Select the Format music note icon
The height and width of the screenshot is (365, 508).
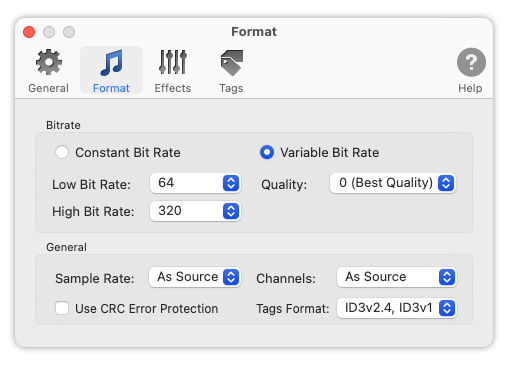(x=111, y=62)
